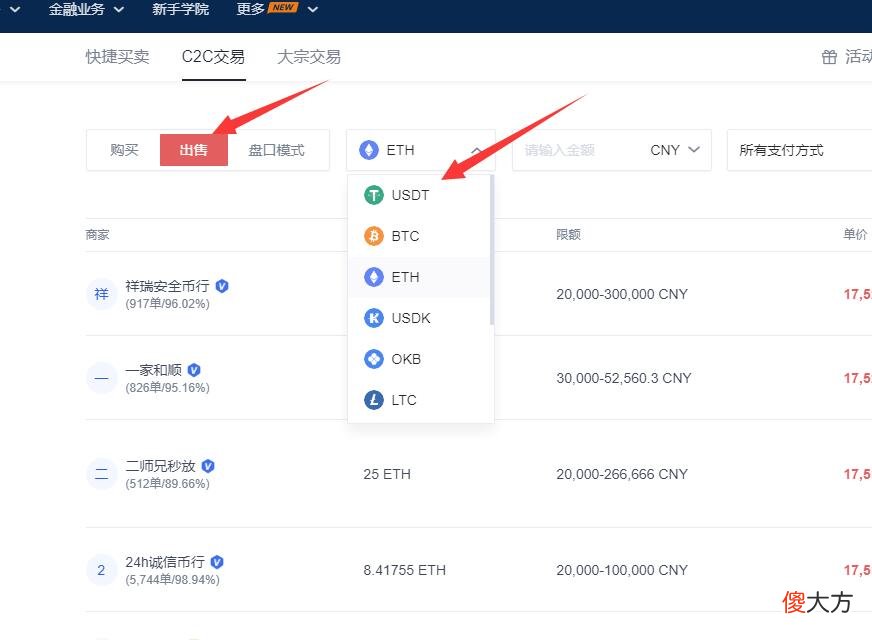The width and height of the screenshot is (872, 640).
Task: Open the CNY currency dropdown
Action: [x=675, y=150]
